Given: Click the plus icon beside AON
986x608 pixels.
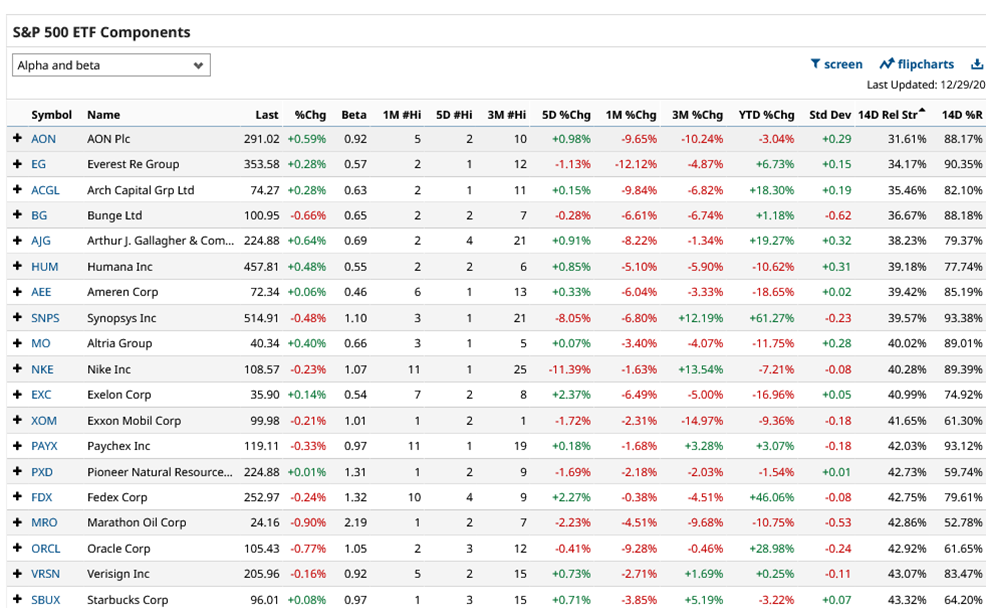Looking at the screenshot, I should [x=19, y=138].
